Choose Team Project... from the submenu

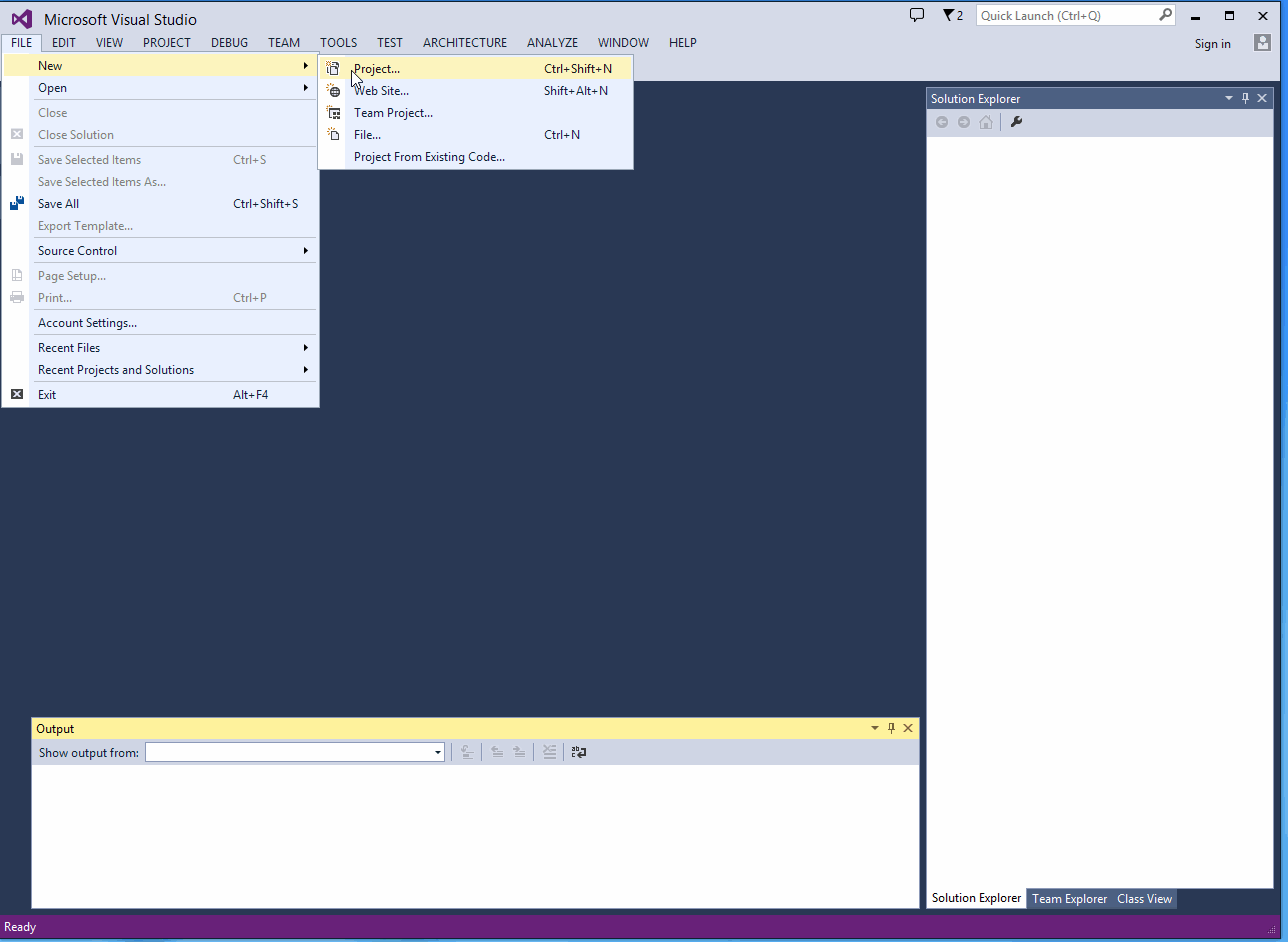476,113
